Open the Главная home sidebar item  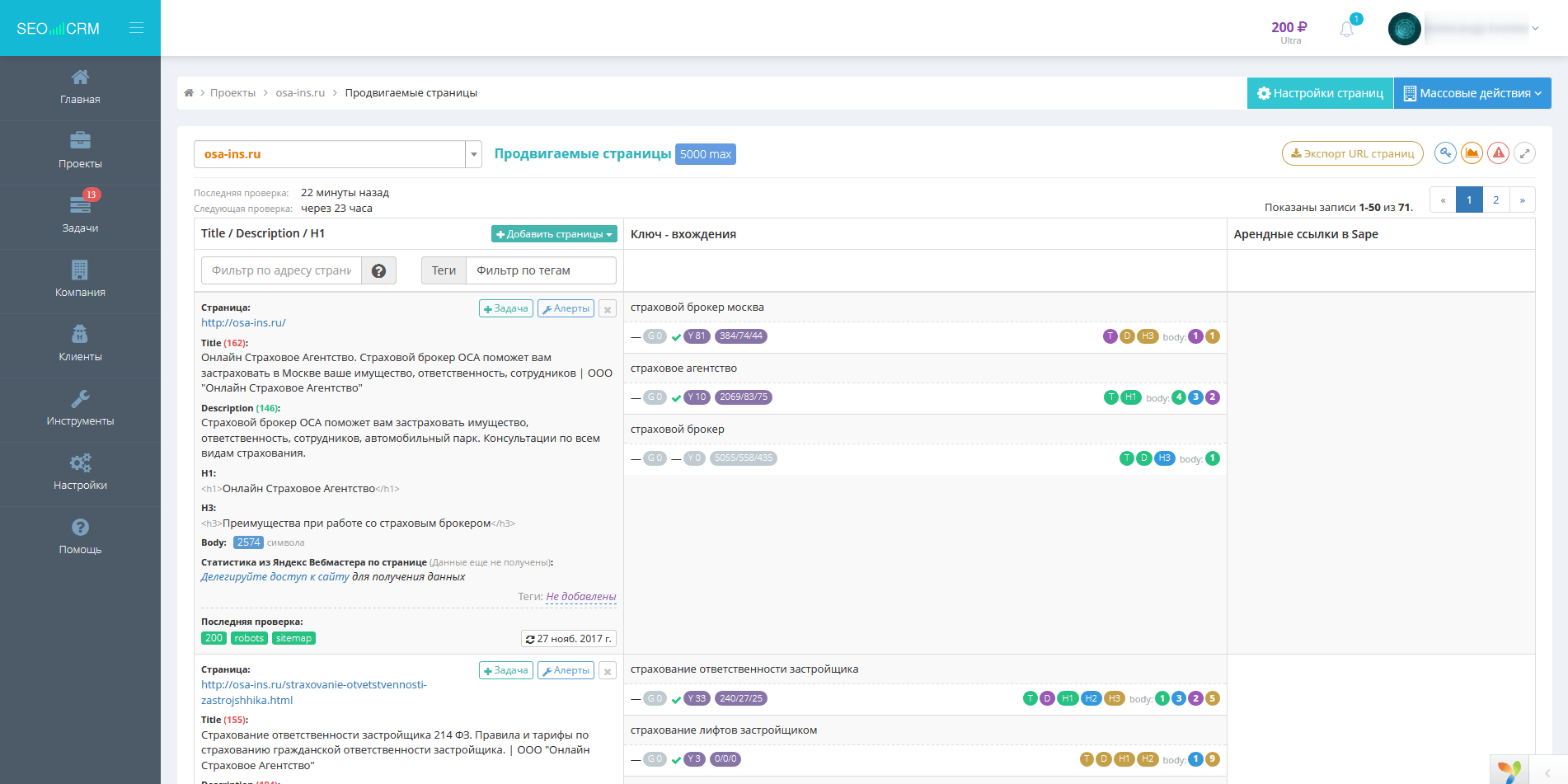pos(80,88)
